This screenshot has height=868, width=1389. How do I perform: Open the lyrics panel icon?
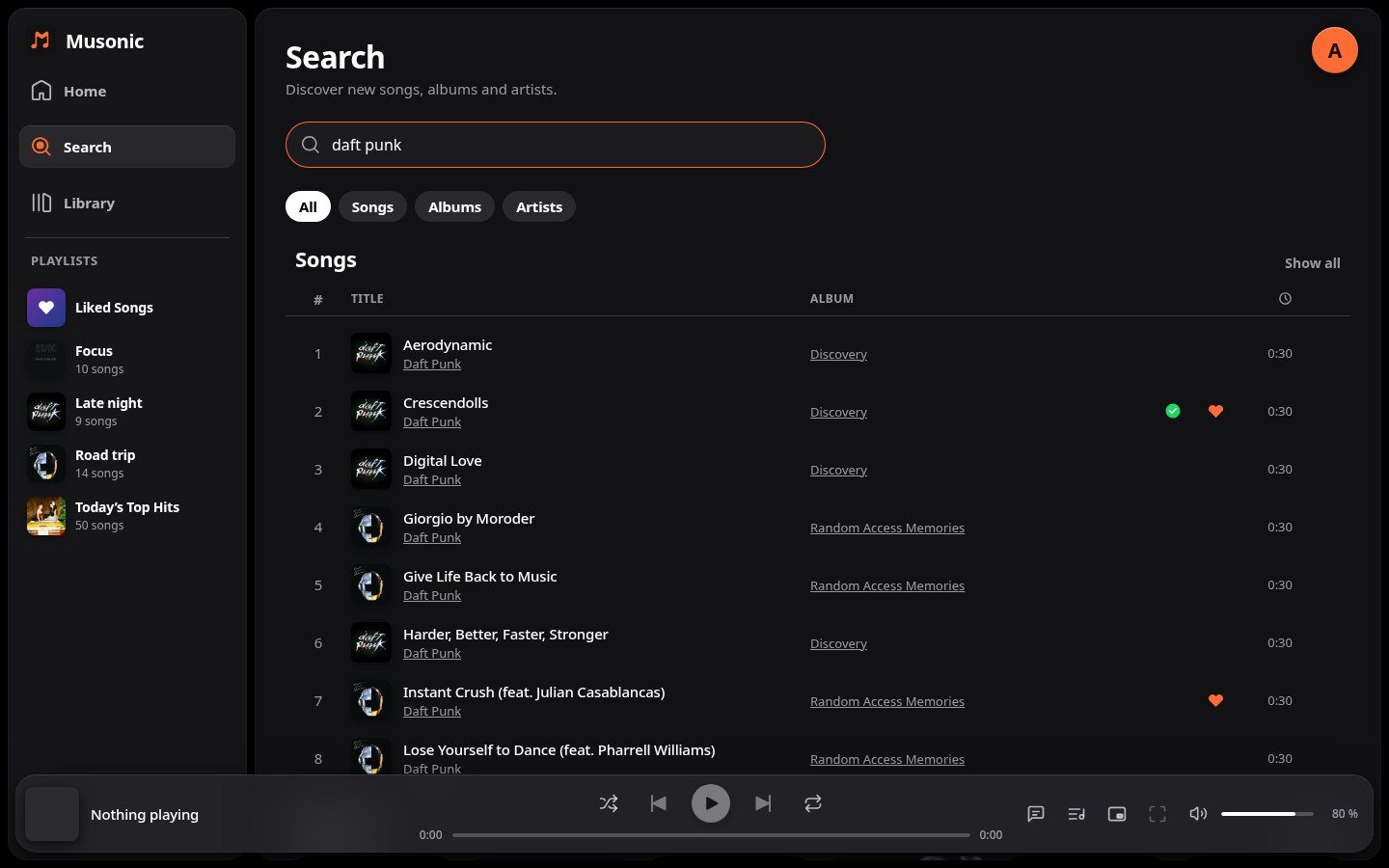(x=1036, y=814)
